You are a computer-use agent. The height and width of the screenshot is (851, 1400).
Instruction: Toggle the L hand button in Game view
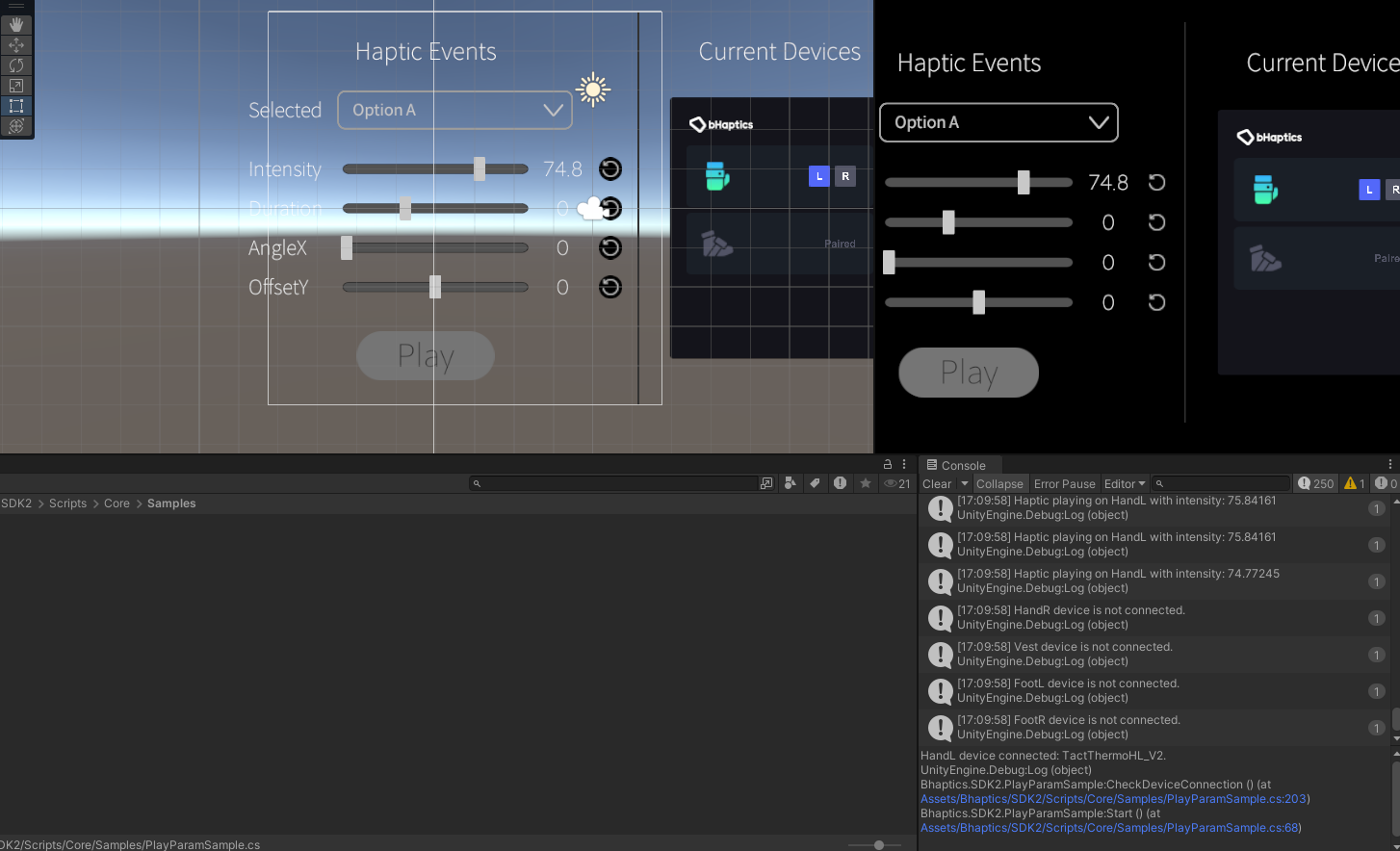pos(1369,190)
